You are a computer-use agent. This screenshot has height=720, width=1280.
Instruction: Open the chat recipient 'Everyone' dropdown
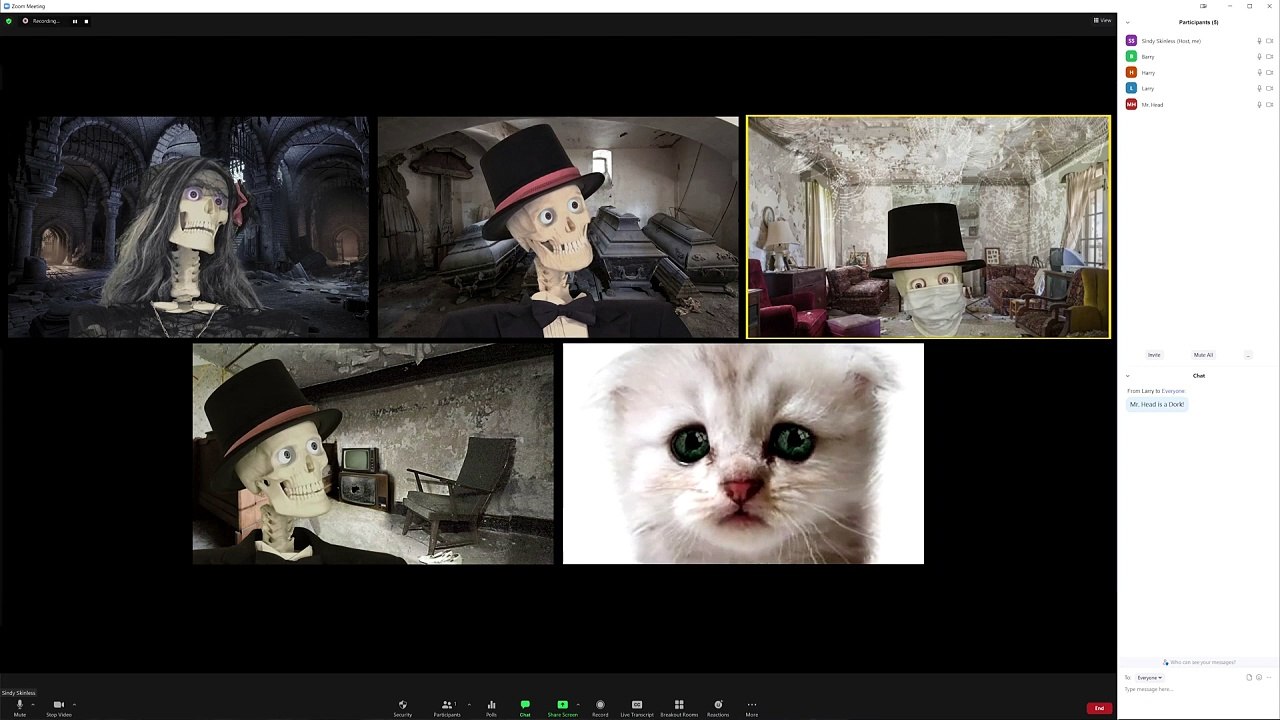(x=1149, y=678)
